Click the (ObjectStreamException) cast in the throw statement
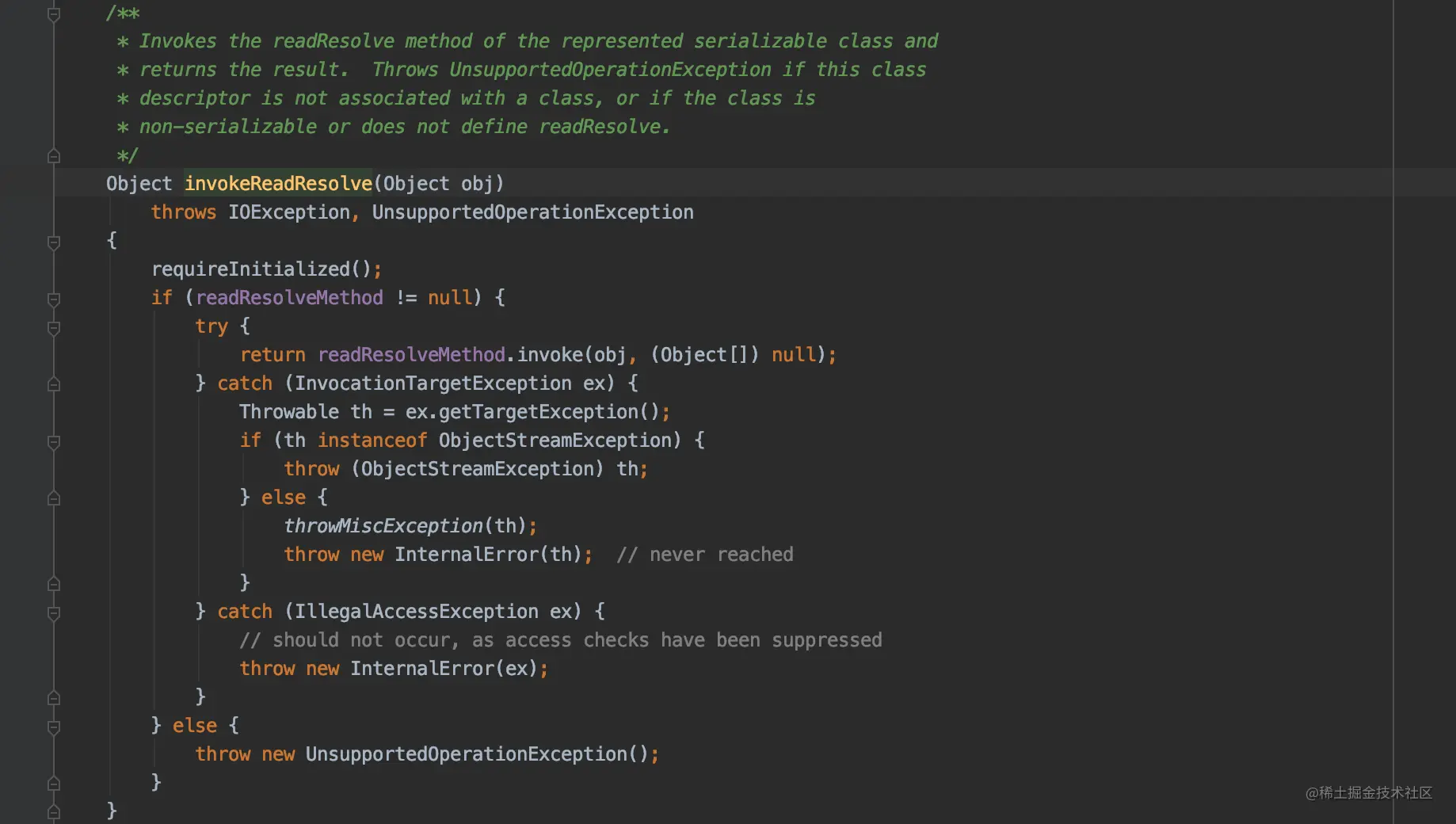Image resolution: width=1456 pixels, height=824 pixels. click(x=478, y=469)
